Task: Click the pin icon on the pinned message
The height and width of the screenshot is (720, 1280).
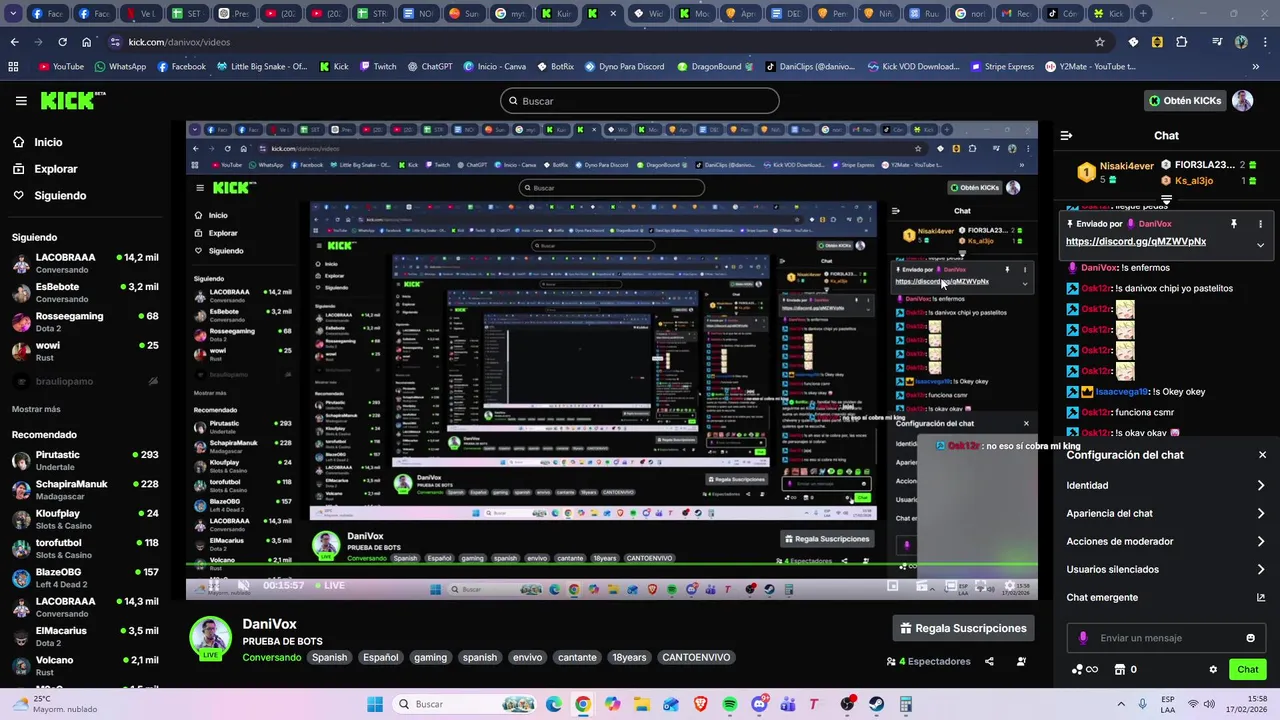Action: [x=1233, y=224]
